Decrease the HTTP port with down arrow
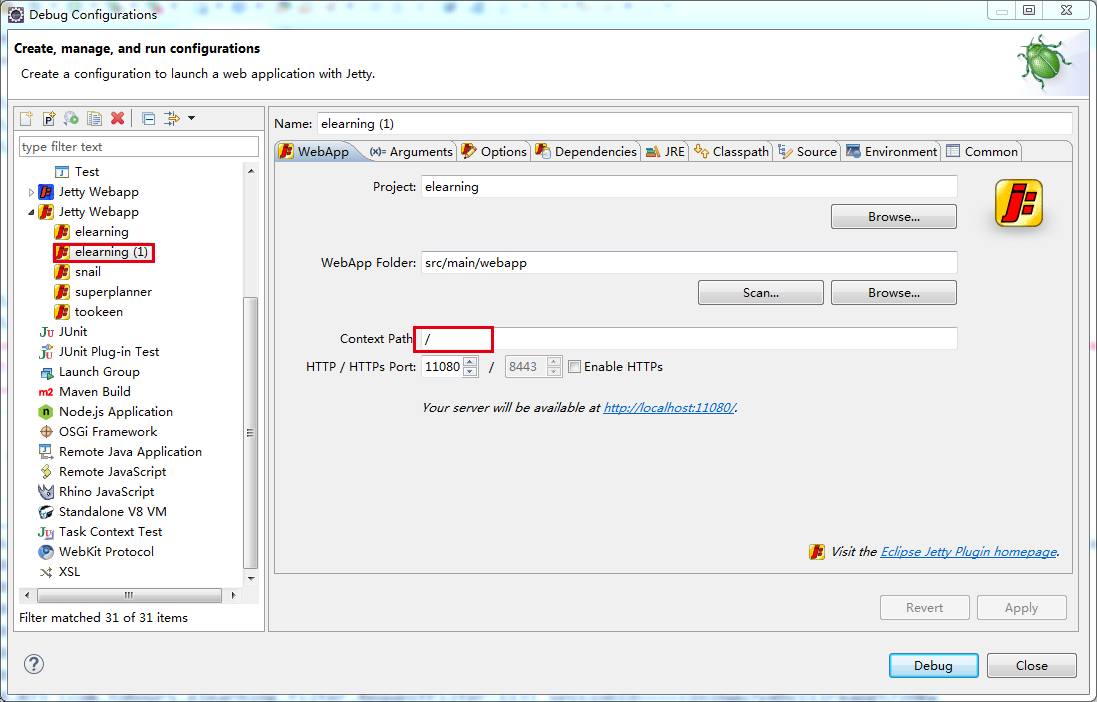This screenshot has height=702, width=1097. point(470,372)
